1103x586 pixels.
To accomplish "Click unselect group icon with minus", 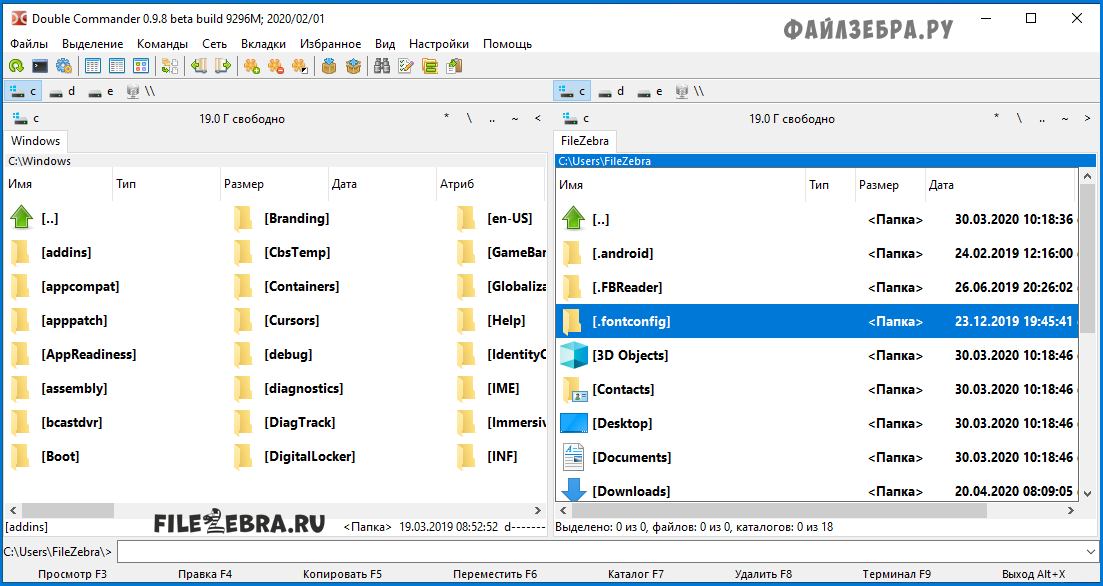I will pos(276,66).
